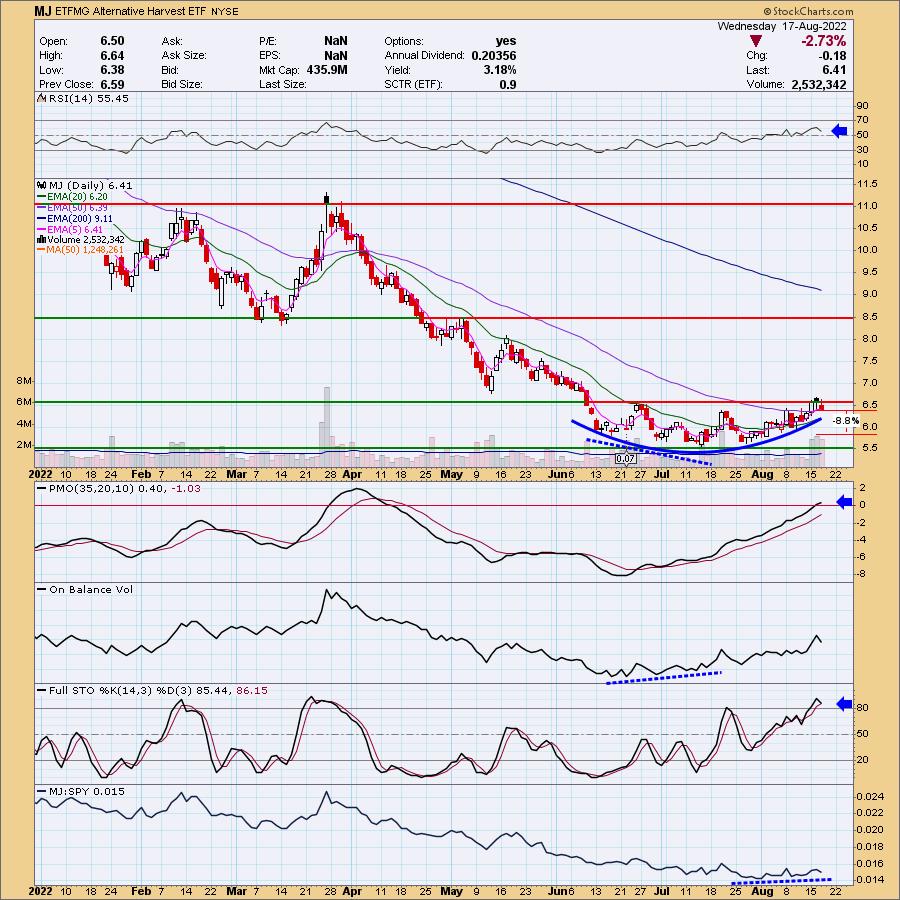Viewport: 900px width, 900px height.
Task: Click the Low value 6.38
Action: coord(112,69)
